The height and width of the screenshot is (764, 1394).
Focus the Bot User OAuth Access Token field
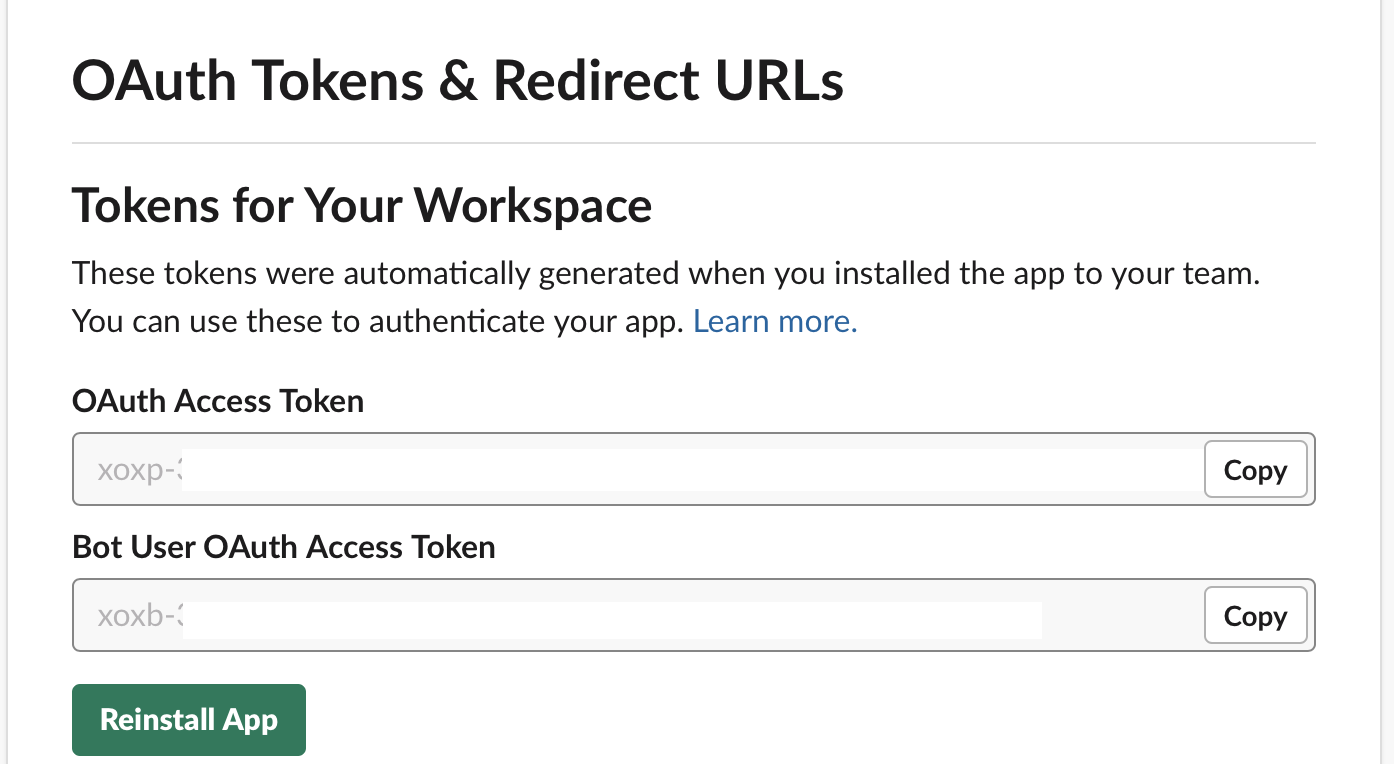693,615
